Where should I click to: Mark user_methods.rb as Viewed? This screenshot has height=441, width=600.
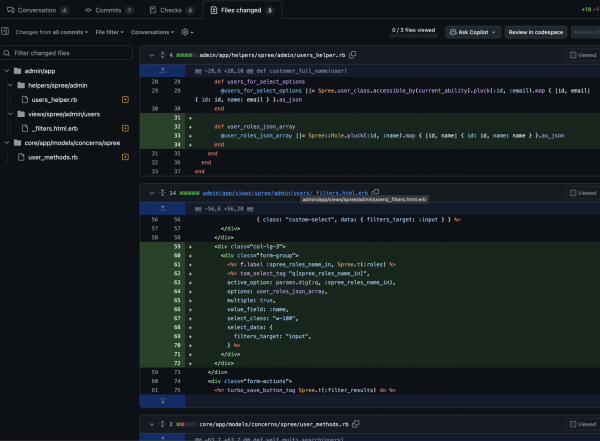click(x=583, y=424)
